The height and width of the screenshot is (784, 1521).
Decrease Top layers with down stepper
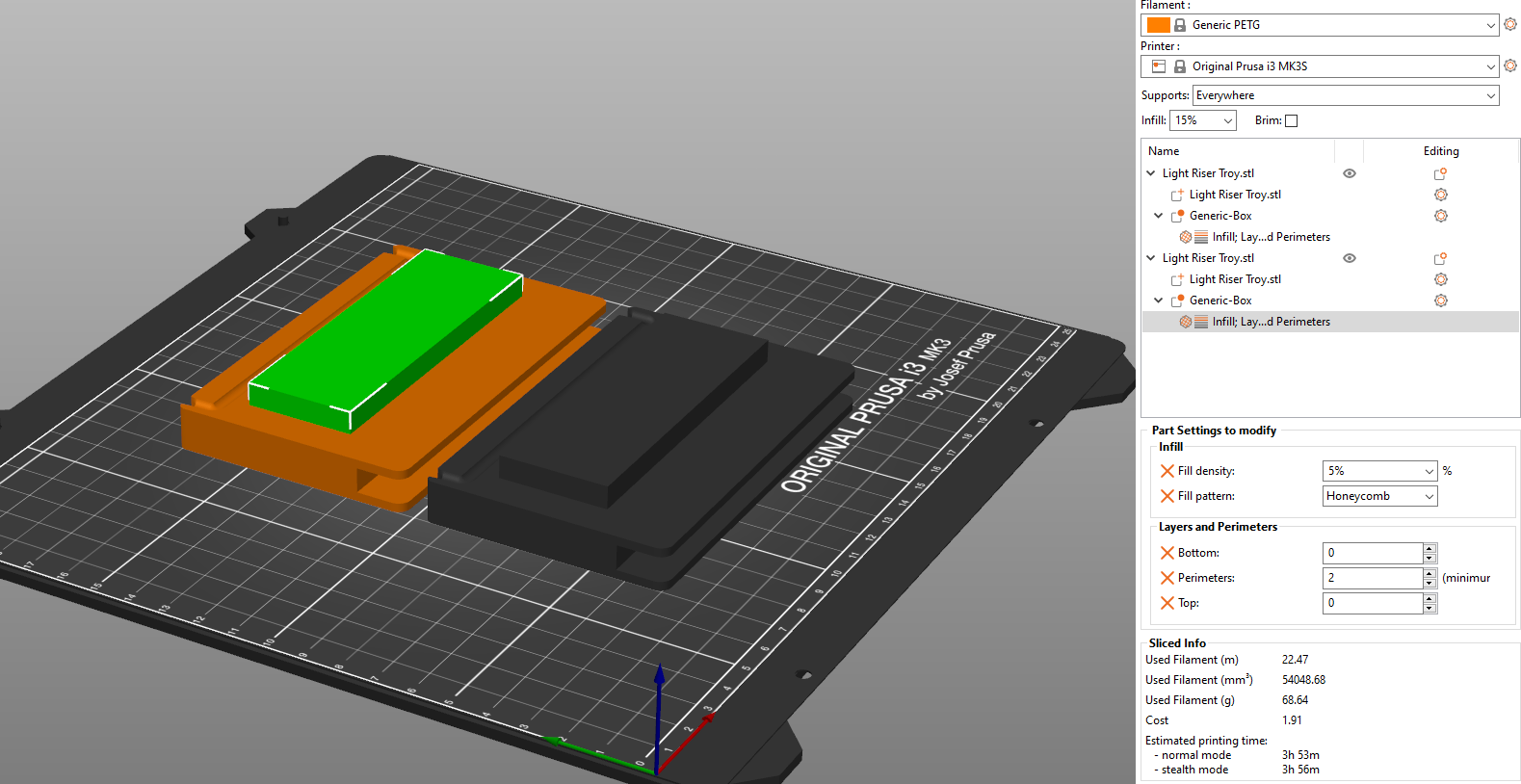coord(1429,609)
